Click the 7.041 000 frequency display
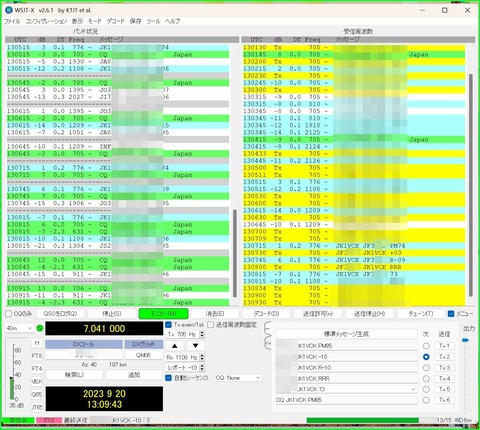The height and width of the screenshot is (430, 480). pos(104,329)
